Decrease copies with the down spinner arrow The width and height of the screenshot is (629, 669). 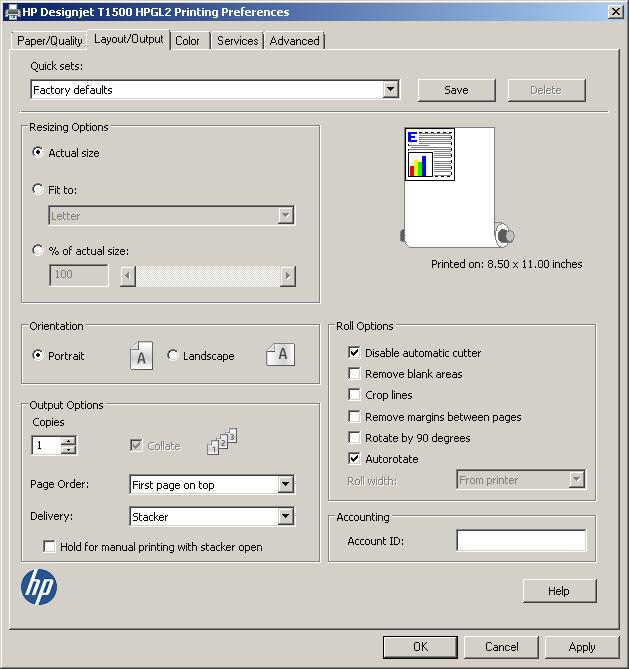[x=68, y=450]
